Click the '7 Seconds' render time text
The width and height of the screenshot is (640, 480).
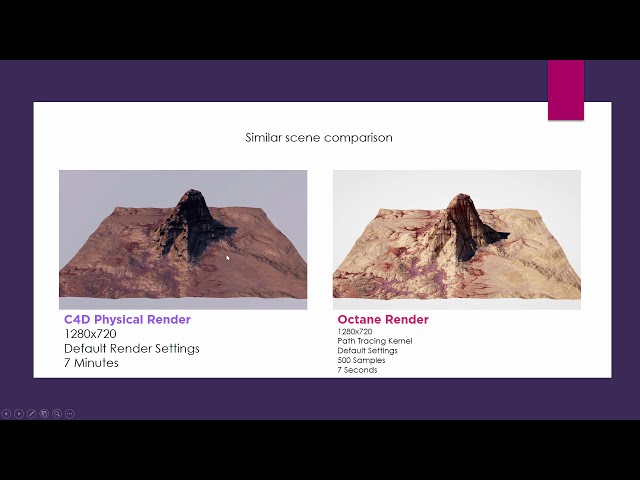click(357, 370)
